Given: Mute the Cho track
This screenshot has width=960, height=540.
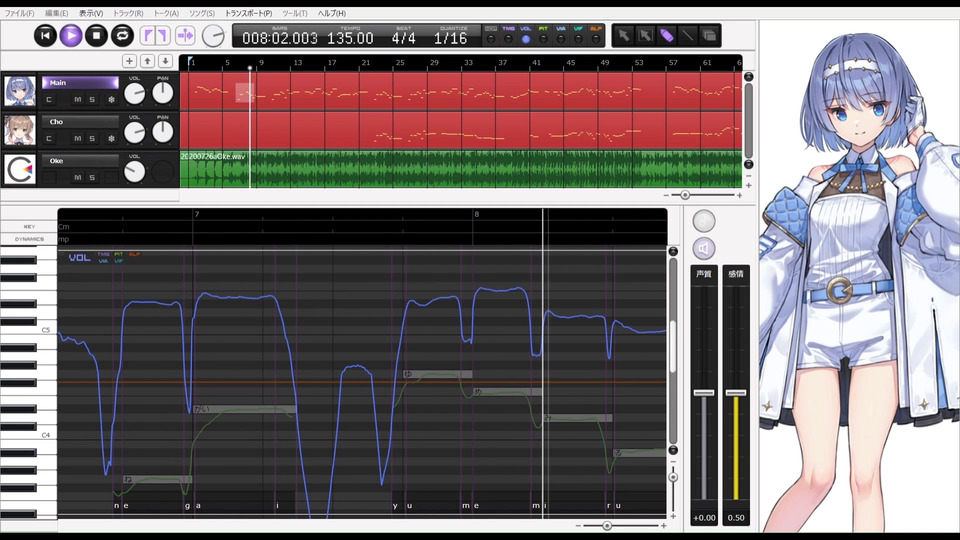Looking at the screenshot, I should 78,138.
